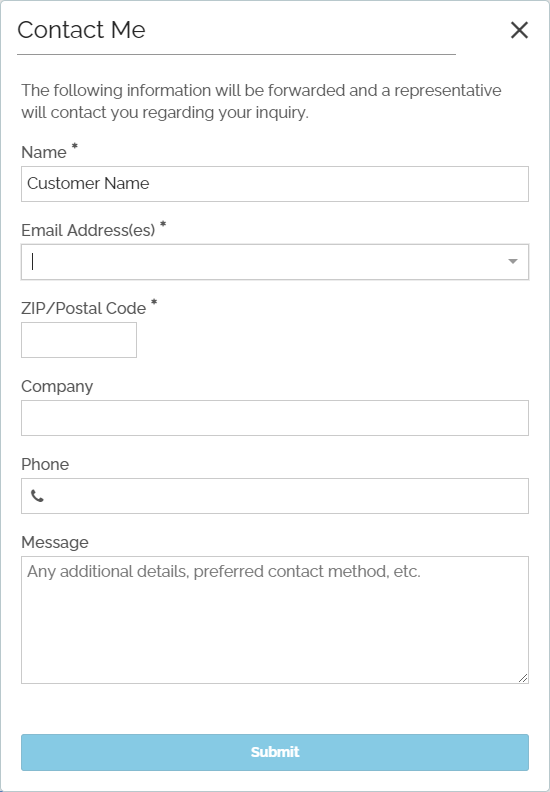
Task: Click the Contact Me heading
Action: coord(81,30)
